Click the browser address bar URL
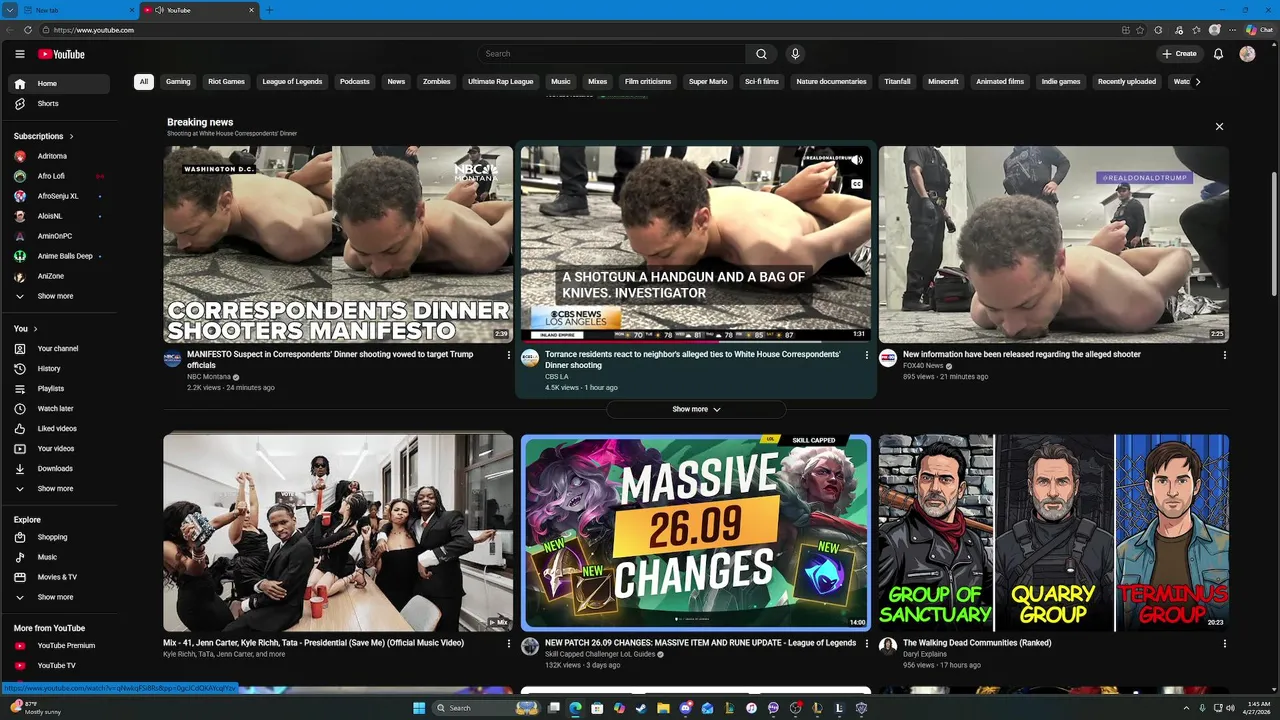Image resolution: width=1280 pixels, height=720 pixels. (94, 30)
